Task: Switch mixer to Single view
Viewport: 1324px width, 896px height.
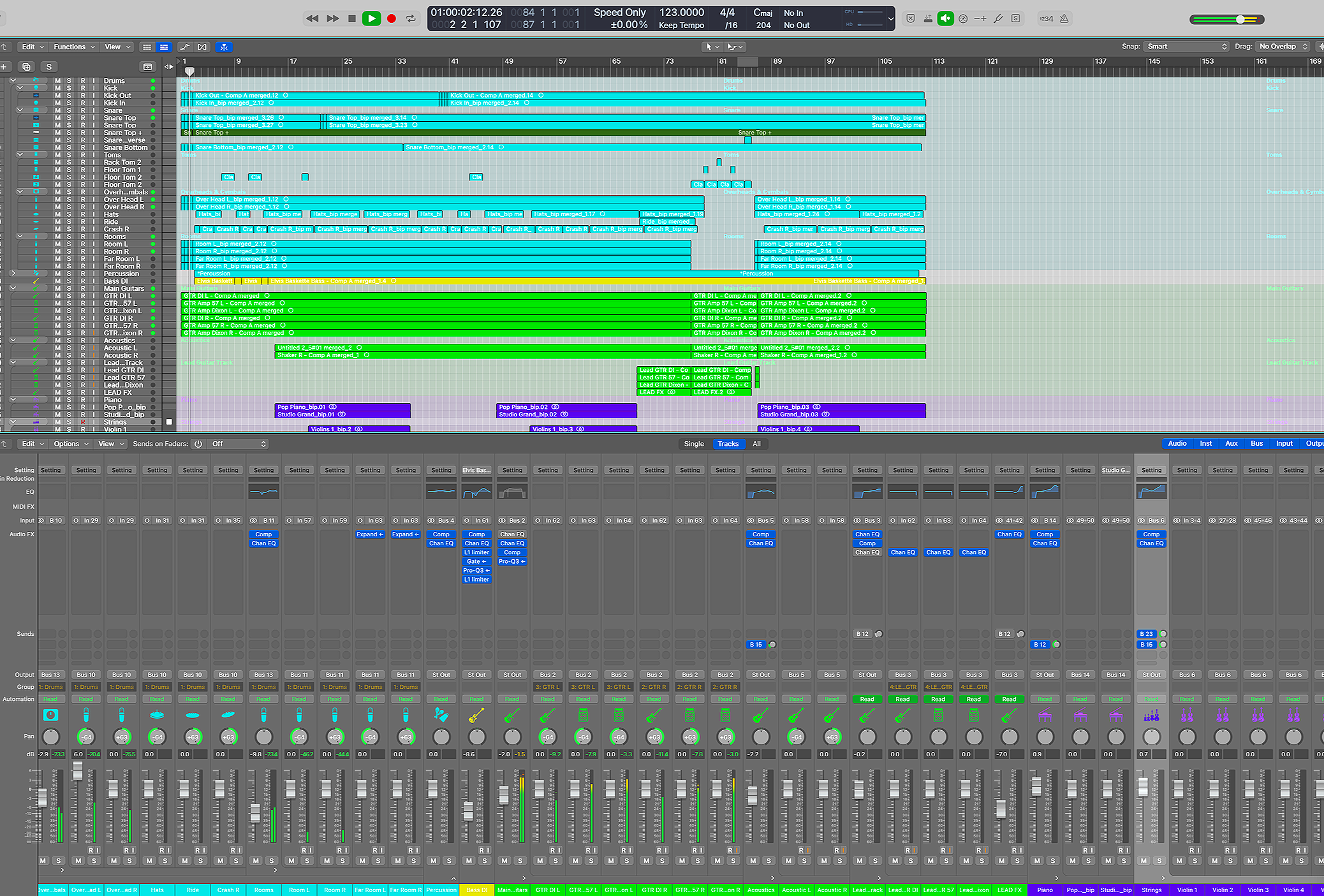Action: pyautogui.click(x=694, y=444)
